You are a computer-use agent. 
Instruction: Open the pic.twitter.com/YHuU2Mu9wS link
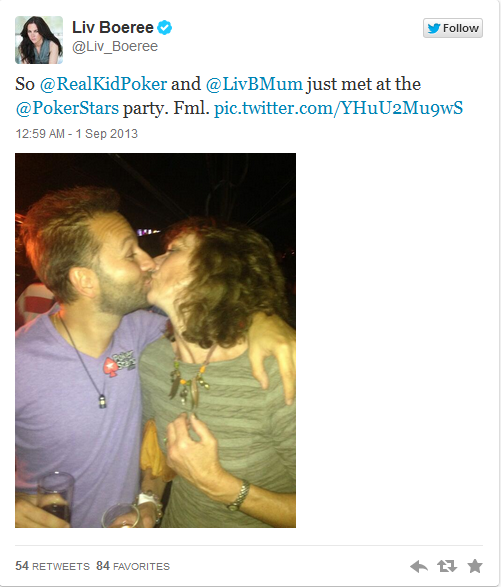tap(338, 108)
